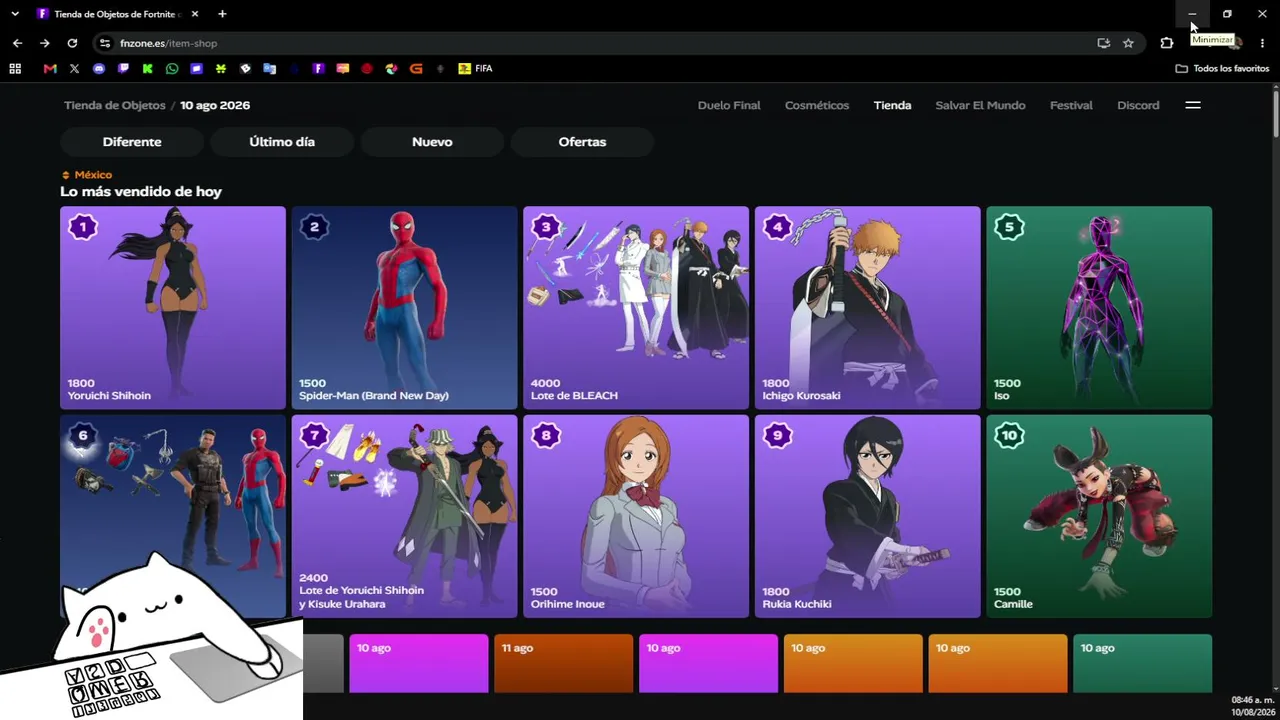Go back to the previous page
This screenshot has height=720, width=1280.
point(17,43)
